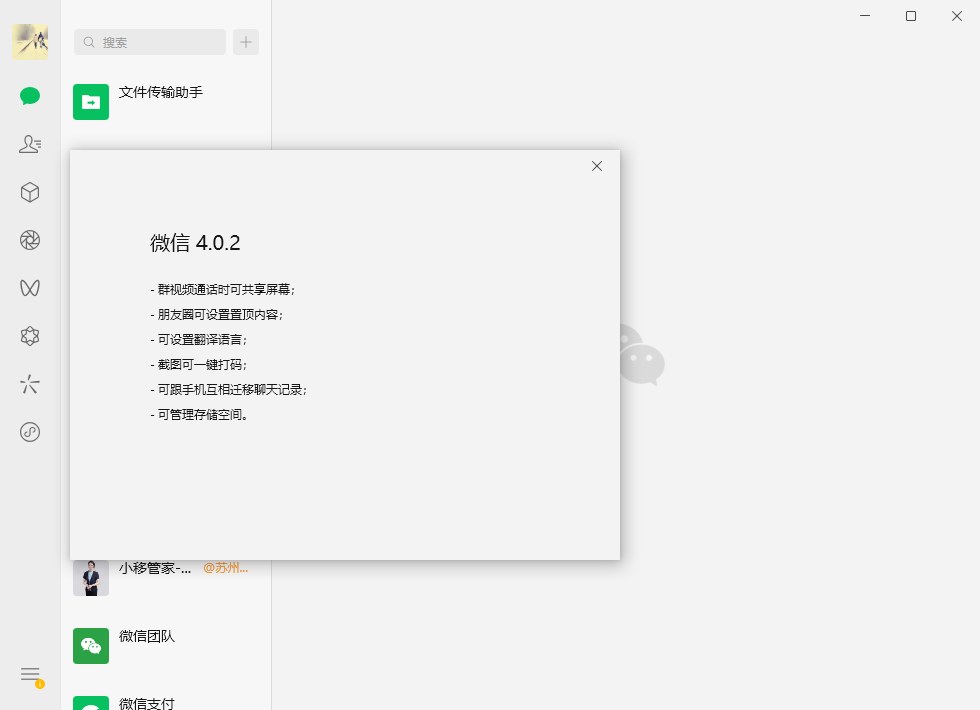The width and height of the screenshot is (980, 710).
Task: Open the hamburger settings menu icon
Action: tap(30, 674)
